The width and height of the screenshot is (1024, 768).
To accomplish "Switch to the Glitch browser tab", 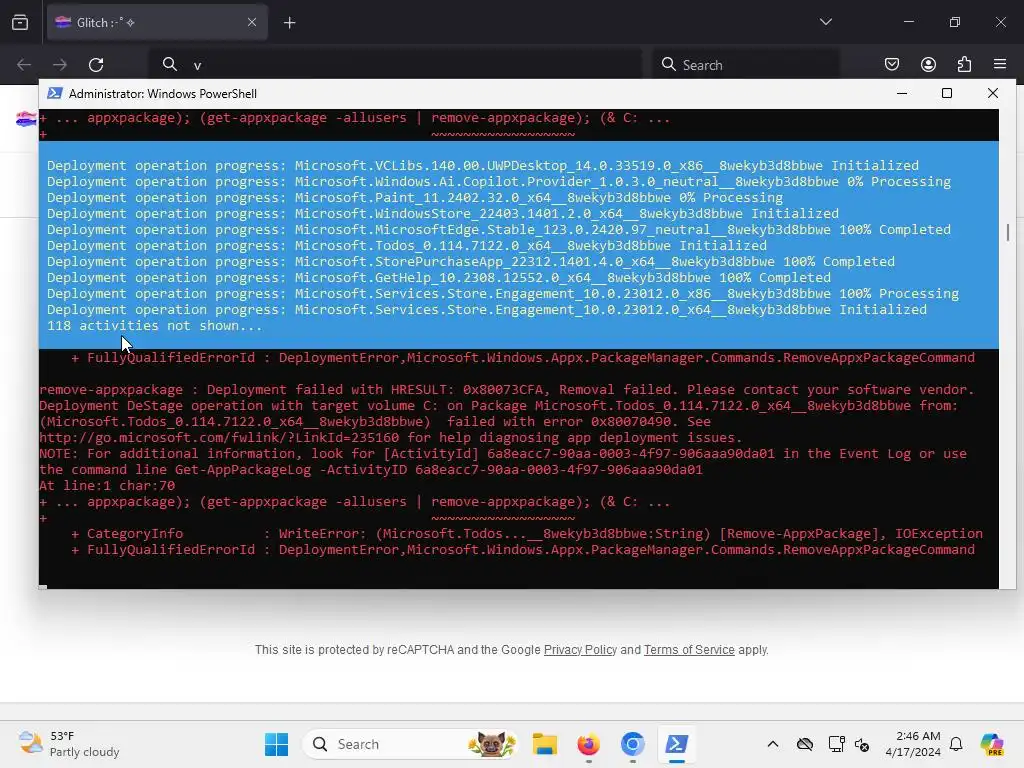I will tap(157, 23).
